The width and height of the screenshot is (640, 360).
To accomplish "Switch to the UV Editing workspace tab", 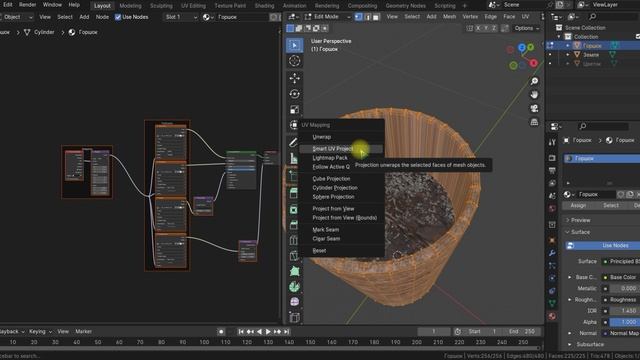I will (193, 6).
